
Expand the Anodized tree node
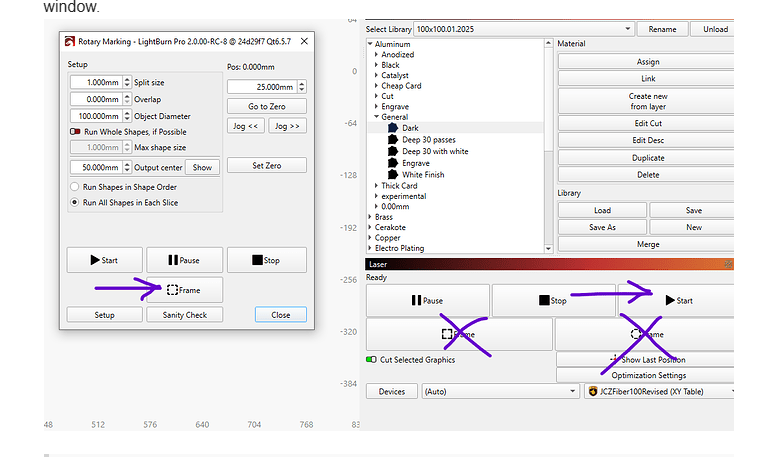point(376,54)
